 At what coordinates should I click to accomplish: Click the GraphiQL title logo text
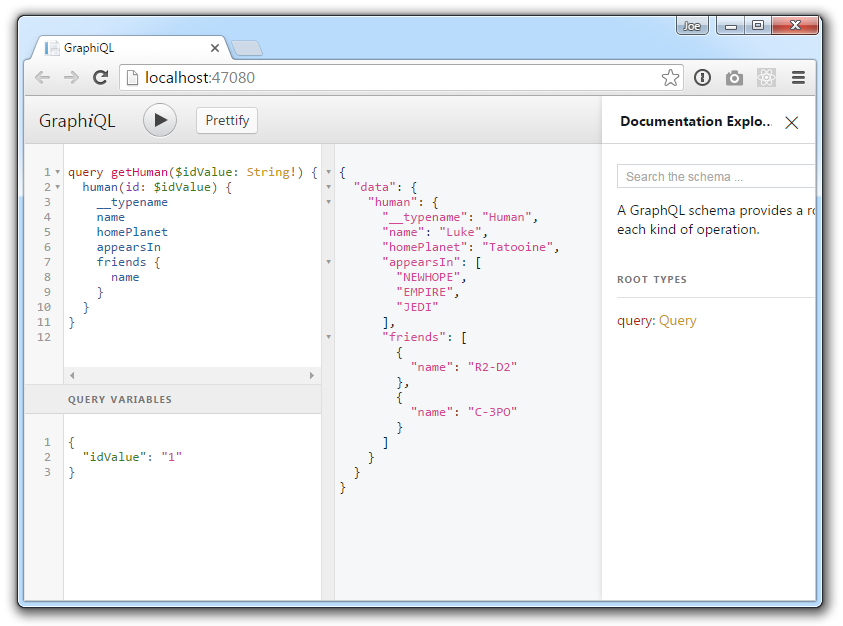[x=77, y=121]
